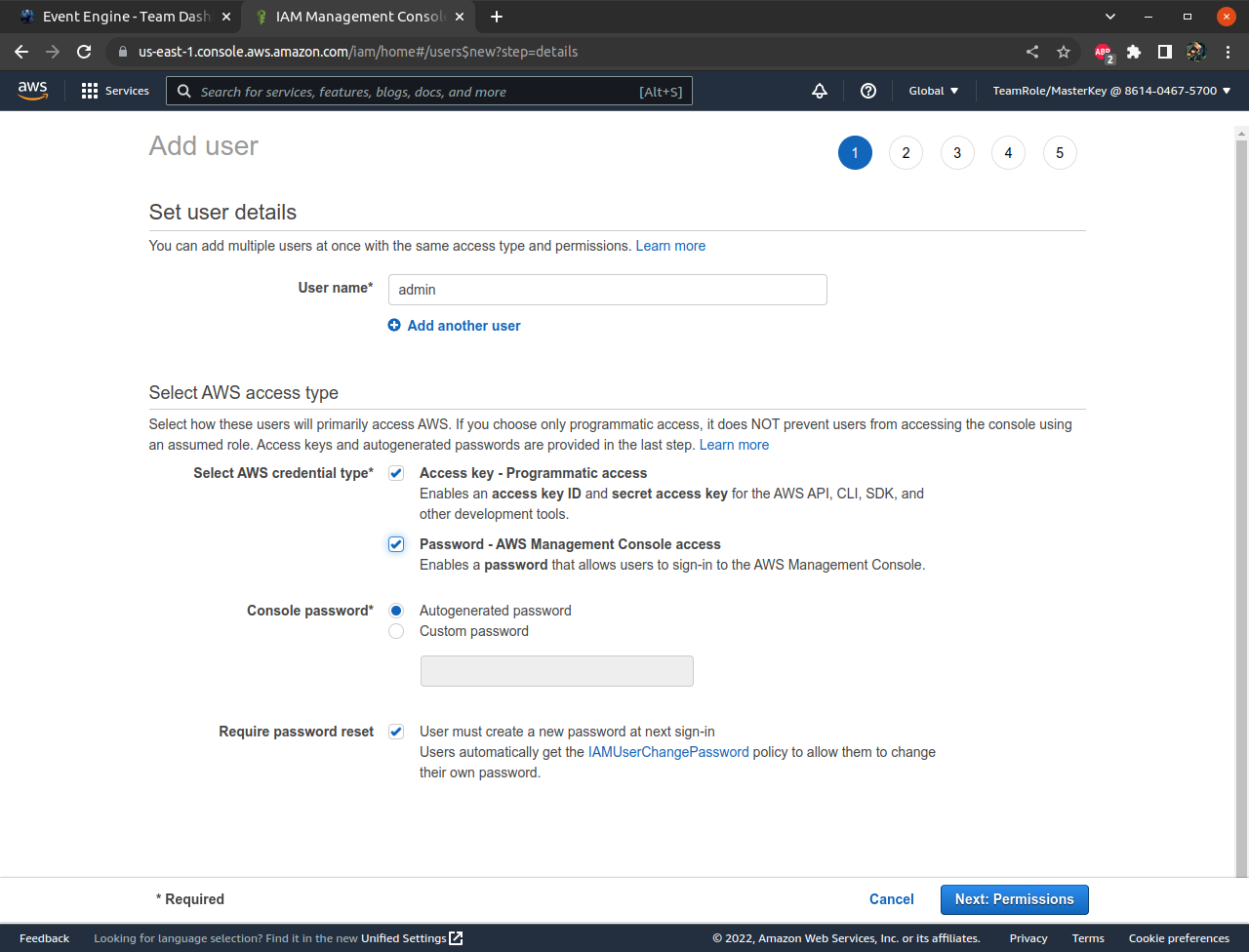
Task: Expand the TeamRole/MasterKey account menu
Action: click(x=1111, y=91)
